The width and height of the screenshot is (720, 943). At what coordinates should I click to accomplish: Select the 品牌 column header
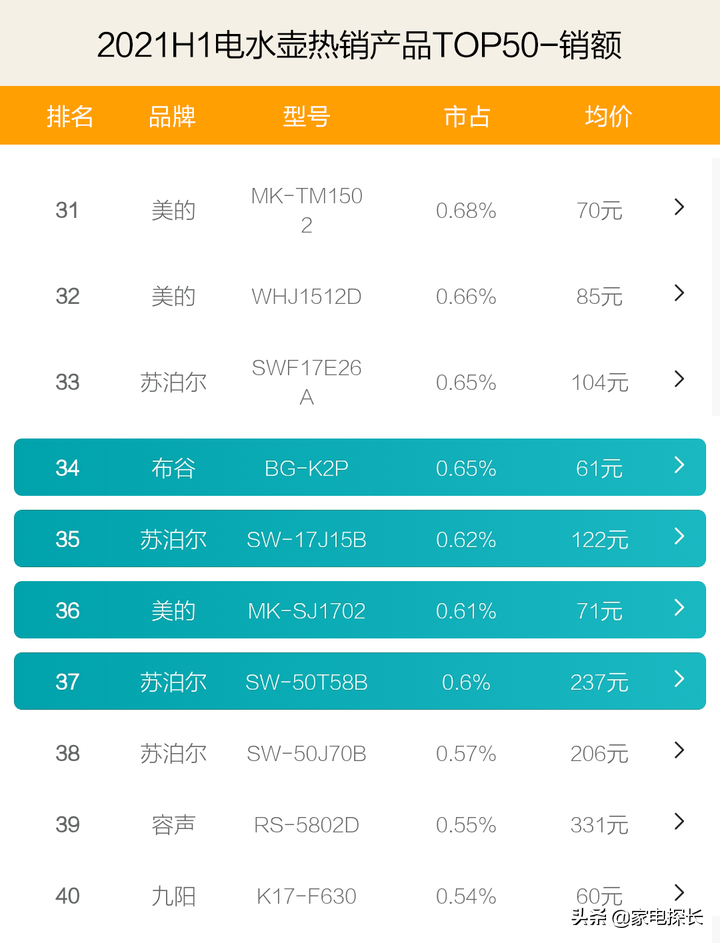[172, 117]
